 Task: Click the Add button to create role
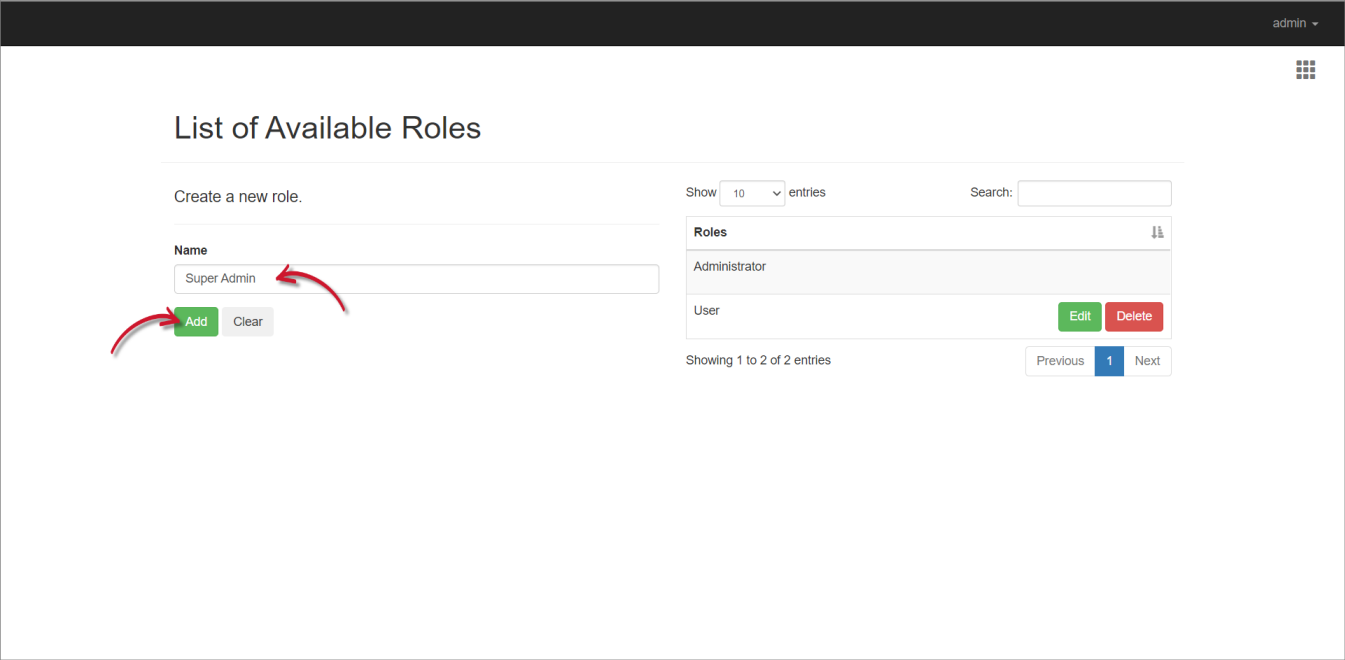(x=195, y=321)
